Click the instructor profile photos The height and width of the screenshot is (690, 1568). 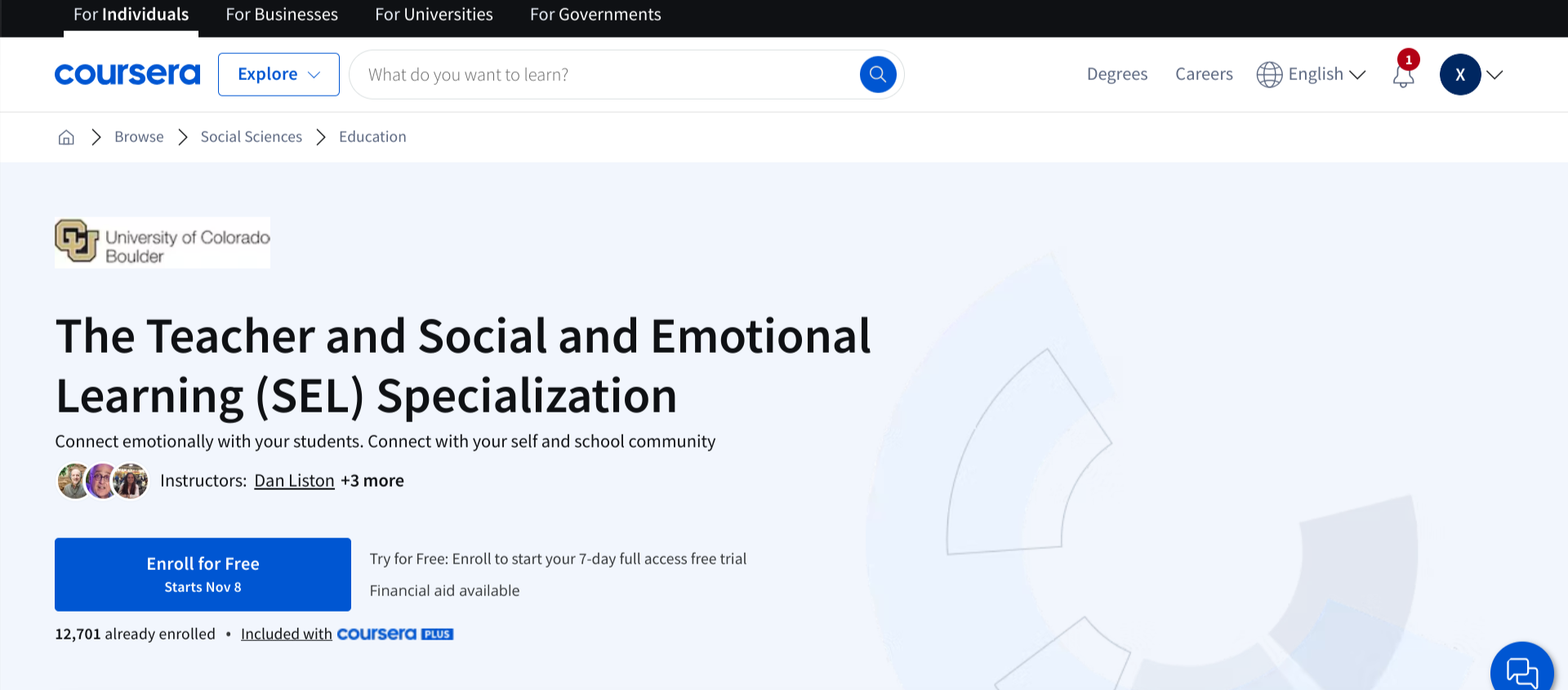point(103,481)
